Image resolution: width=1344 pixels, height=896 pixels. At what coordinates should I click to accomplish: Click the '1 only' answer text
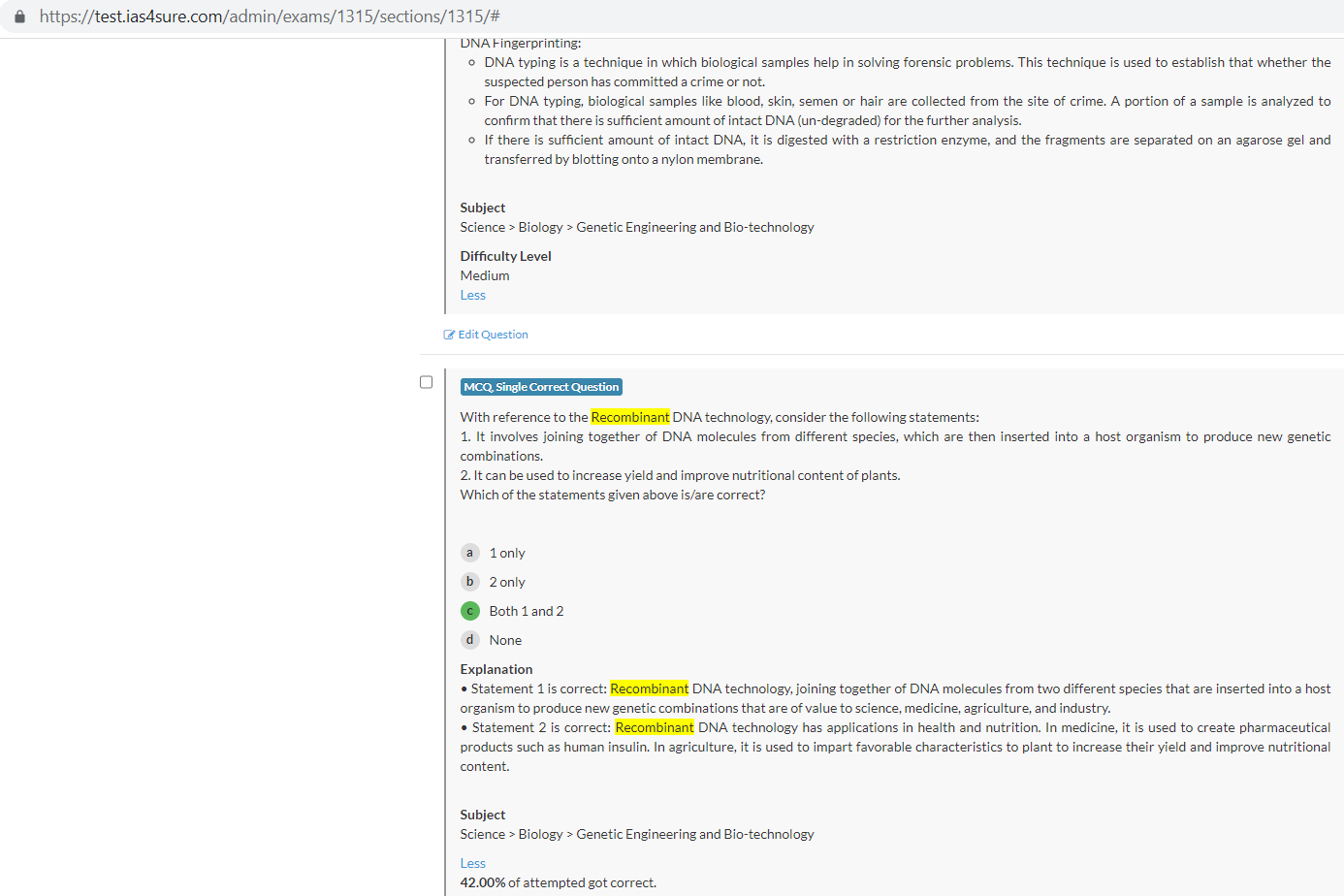coord(507,553)
